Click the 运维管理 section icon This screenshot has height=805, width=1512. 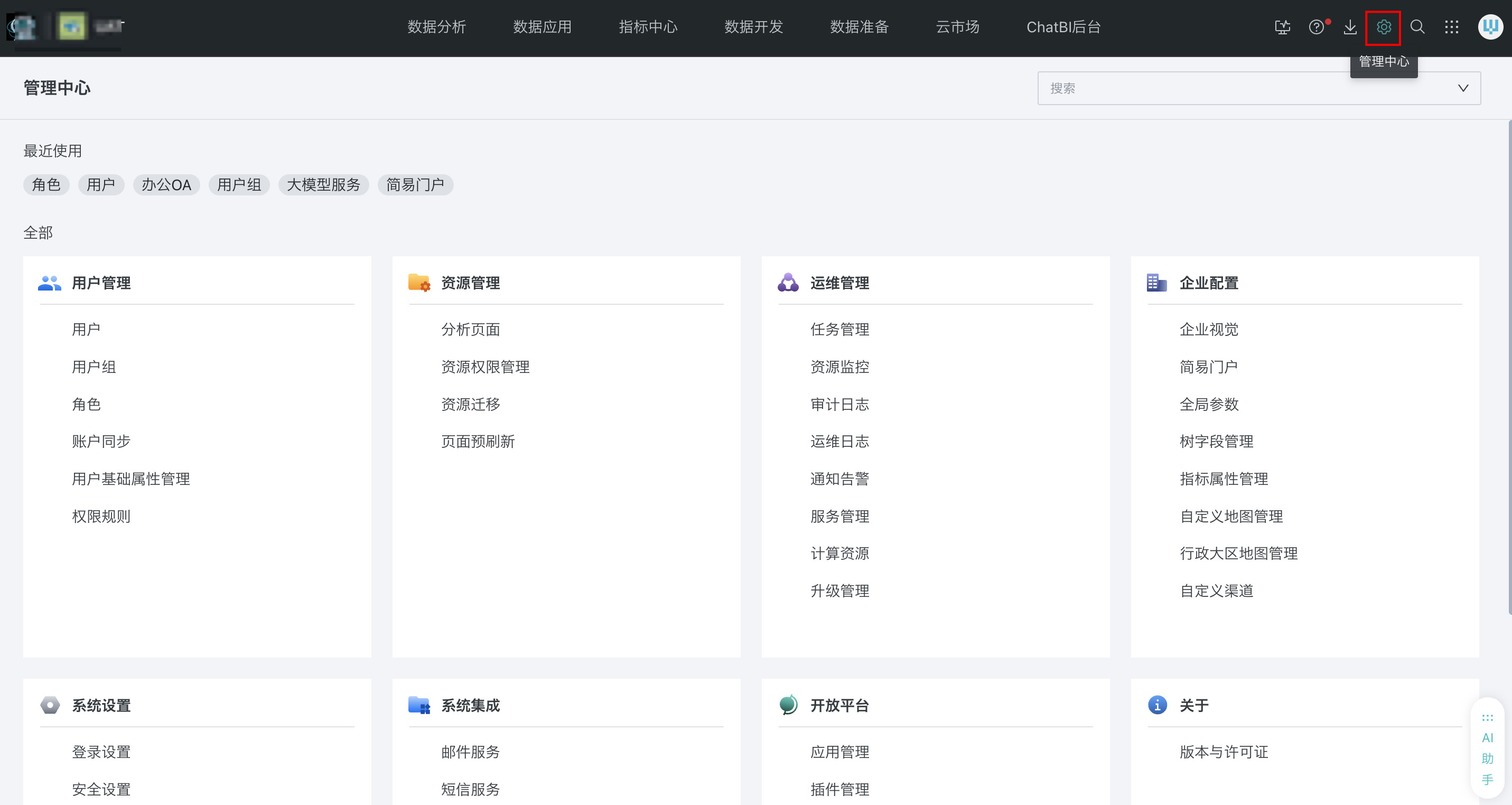click(x=788, y=283)
